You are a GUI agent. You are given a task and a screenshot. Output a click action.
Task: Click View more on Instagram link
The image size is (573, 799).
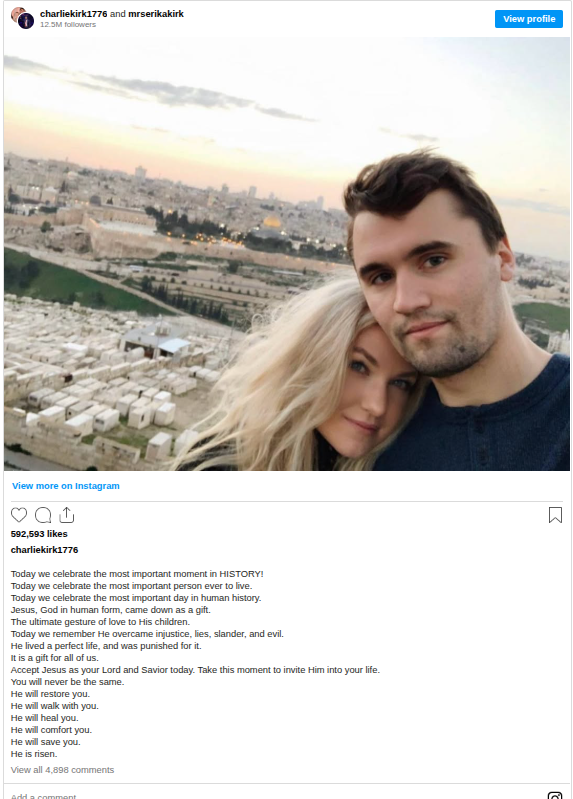point(66,486)
